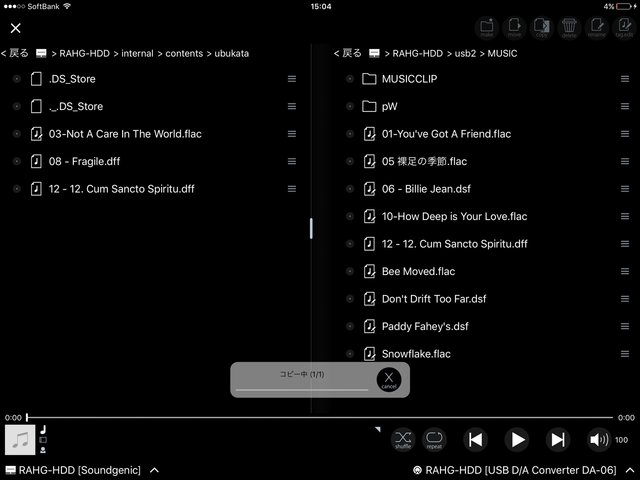Click the delete trash icon
The width and height of the screenshot is (640, 480).
point(569,27)
